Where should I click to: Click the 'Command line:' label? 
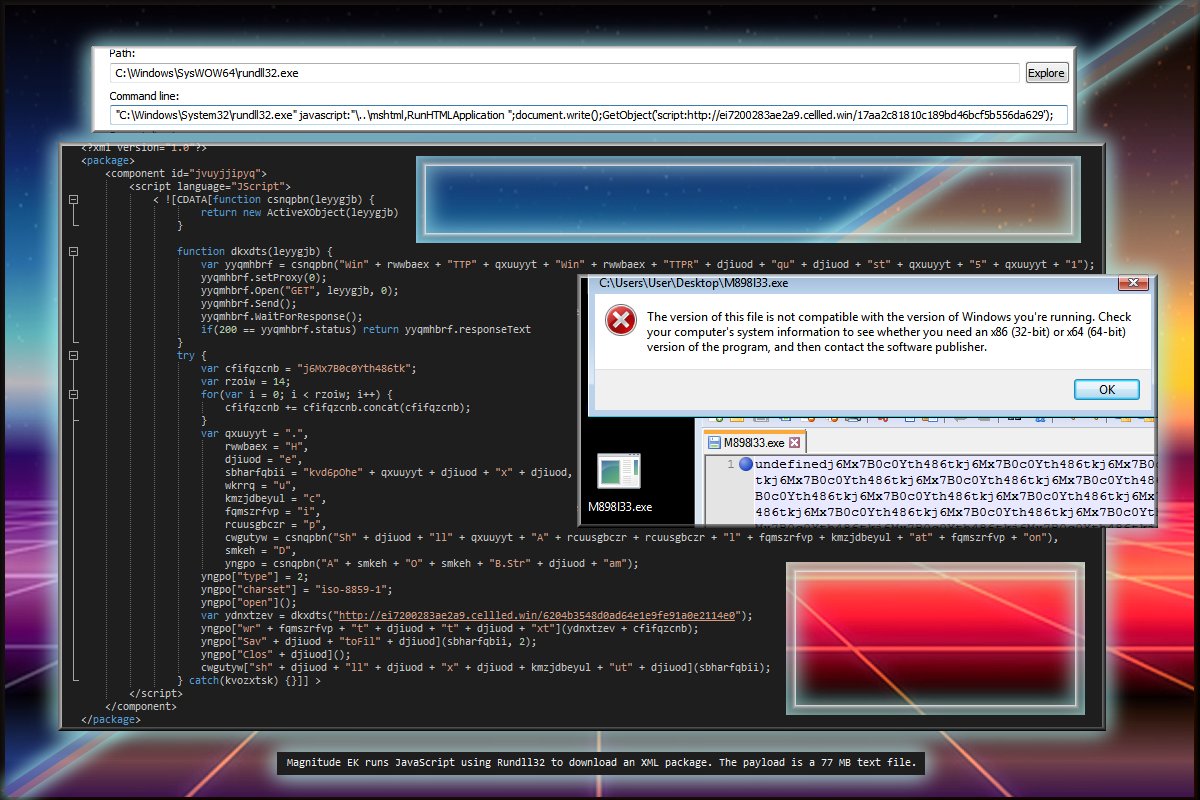coord(144,96)
